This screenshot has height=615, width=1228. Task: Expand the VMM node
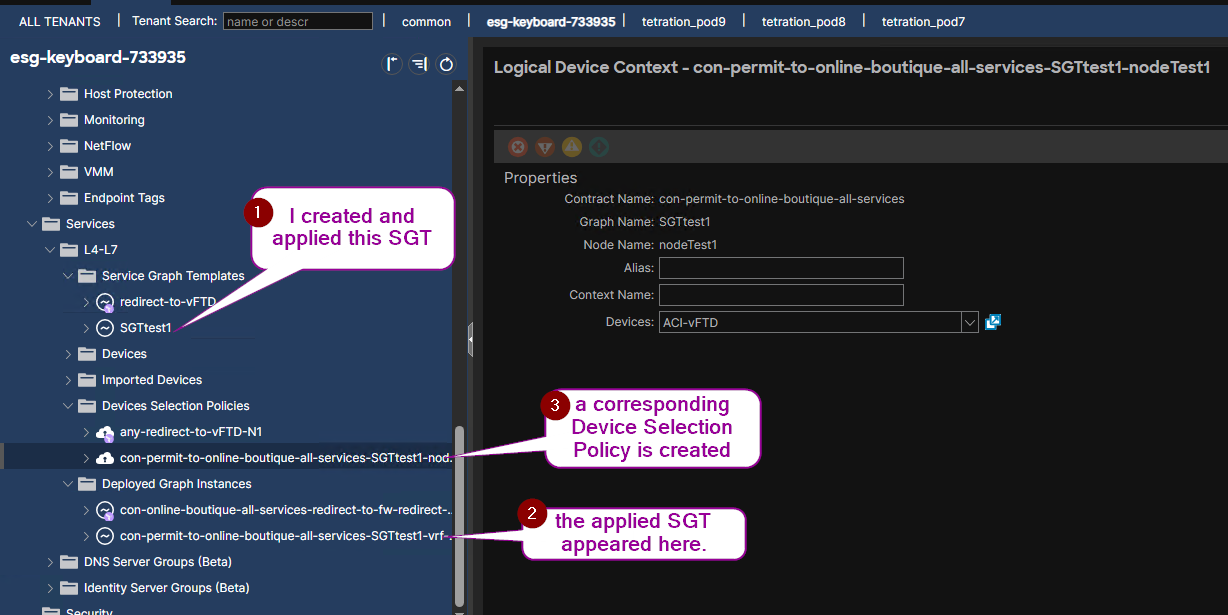(50, 172)
